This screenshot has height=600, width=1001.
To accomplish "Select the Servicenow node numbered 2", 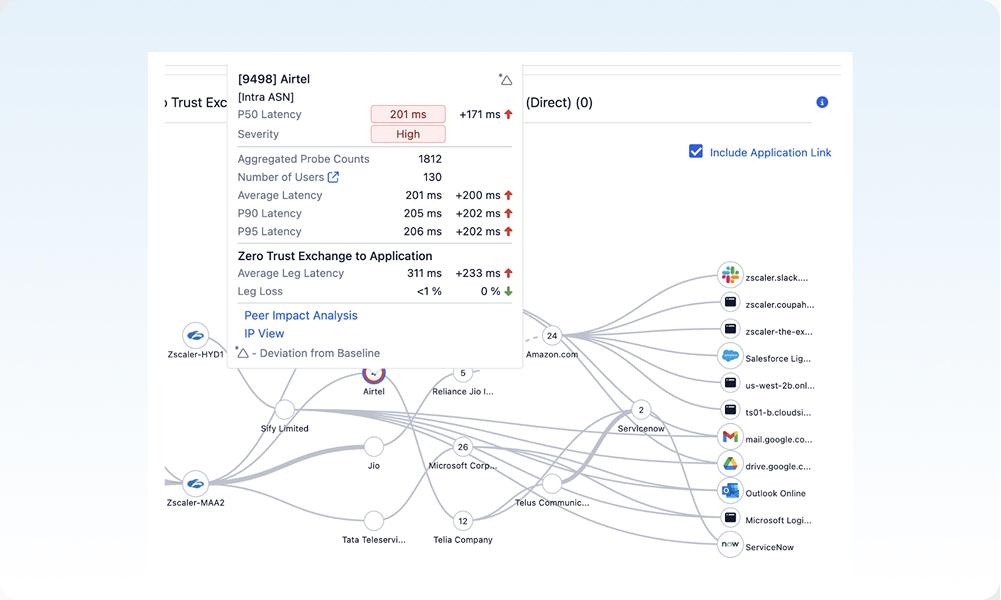I will point(641,410).
